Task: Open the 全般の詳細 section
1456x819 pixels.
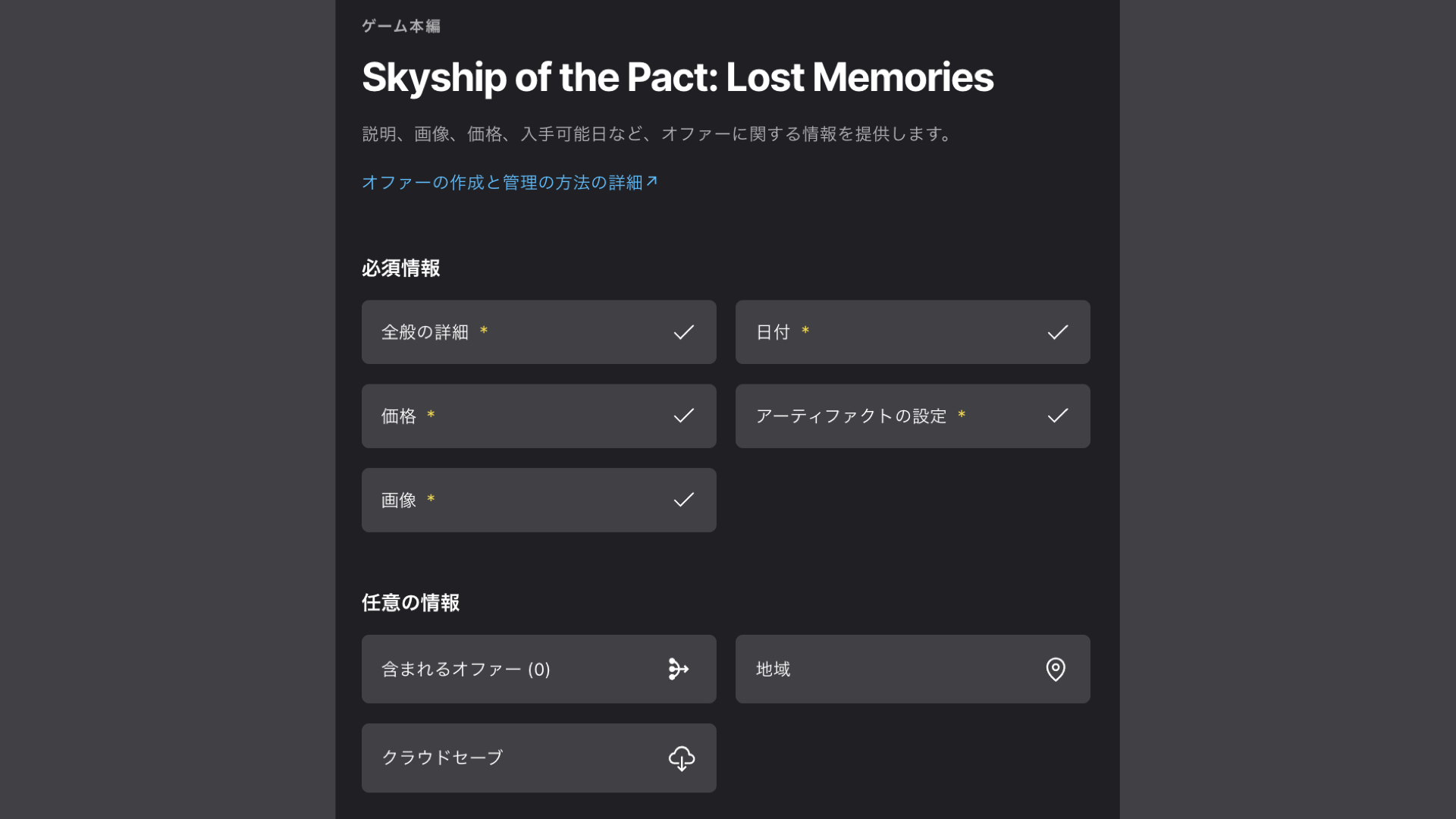Action: [425, 332]
